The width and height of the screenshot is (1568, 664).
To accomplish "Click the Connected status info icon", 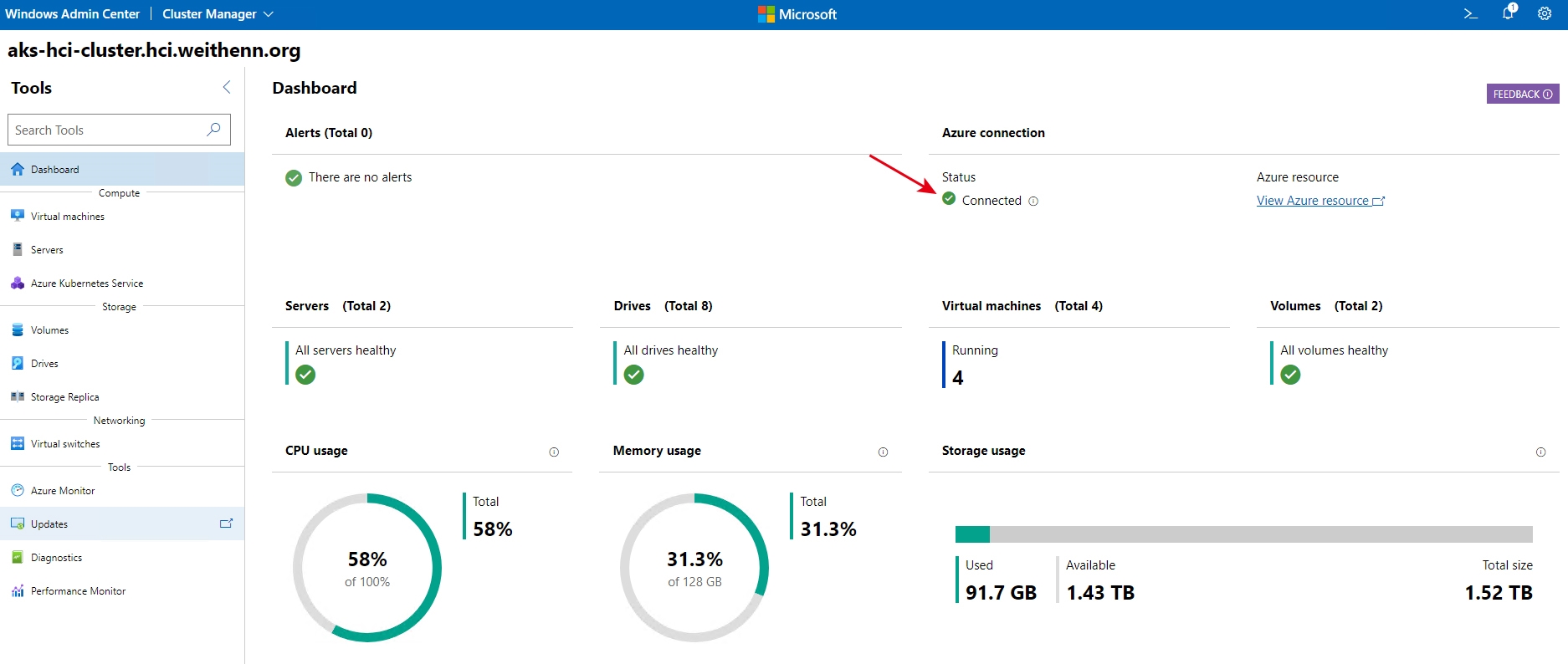I will (x=1033, y=202).
